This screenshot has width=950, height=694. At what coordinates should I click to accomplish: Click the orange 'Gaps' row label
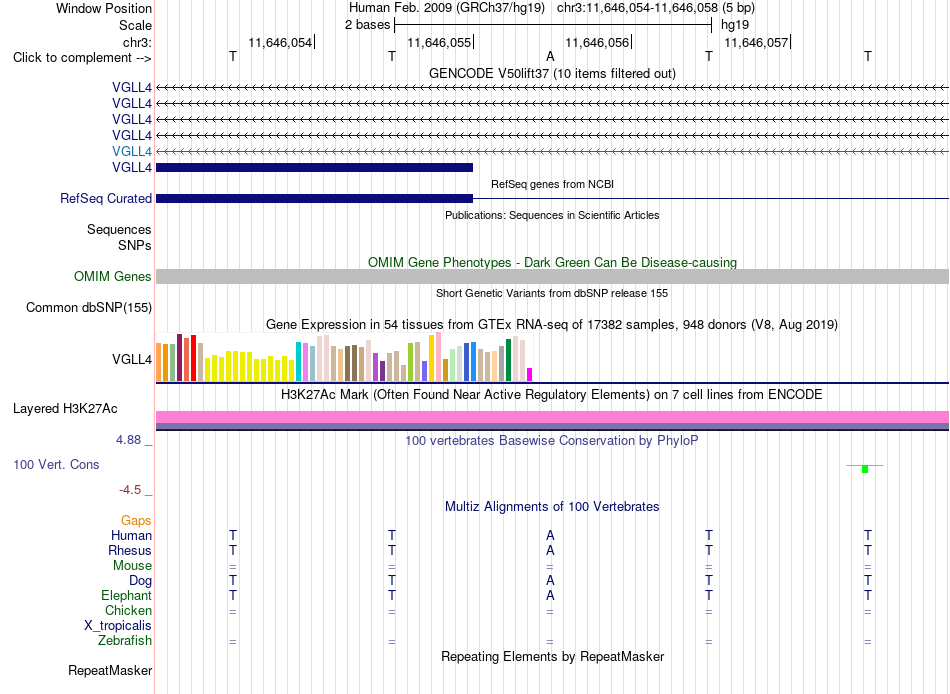(x=136, y=521)
